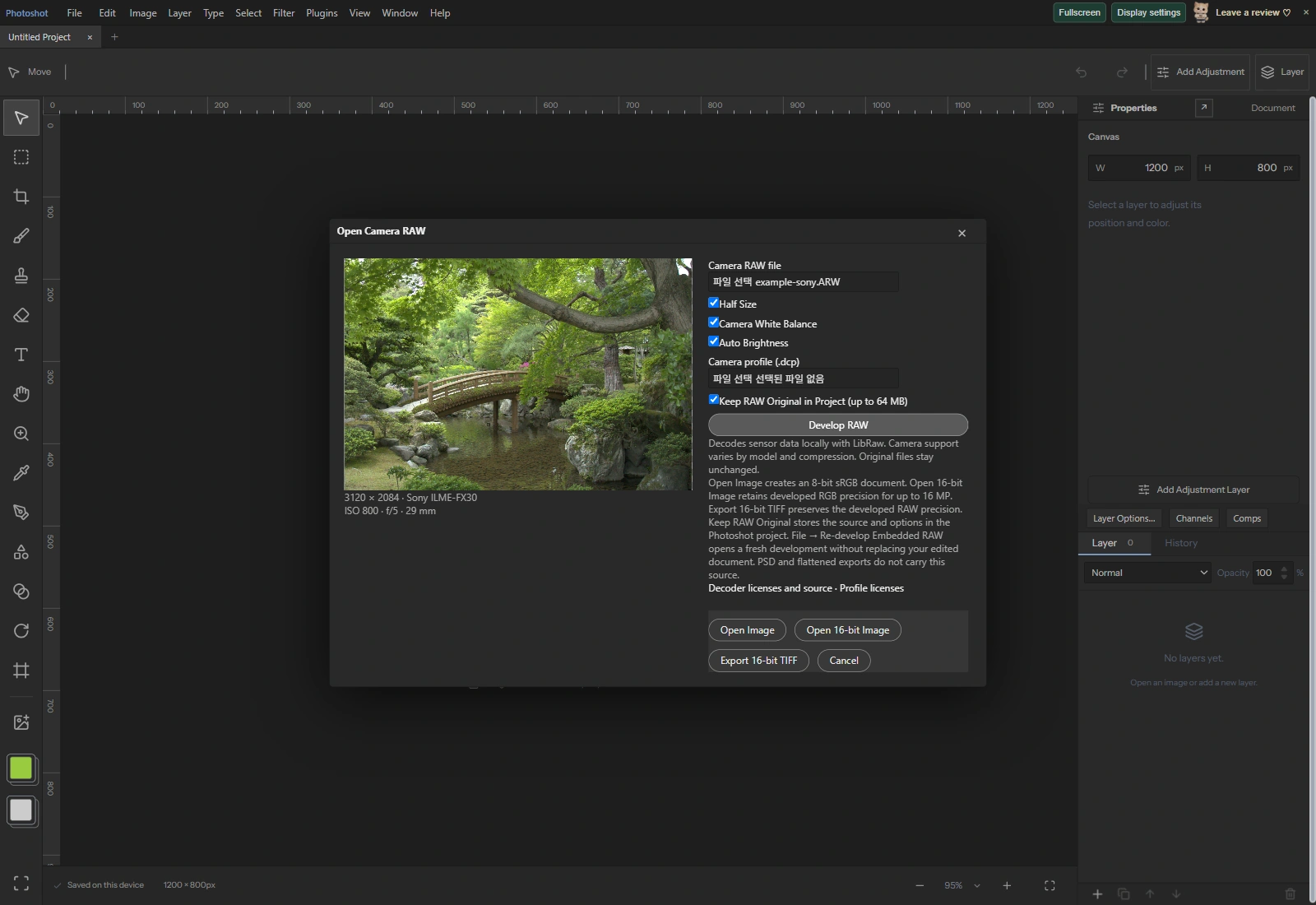This screenshot has height=905, width=1316.
Task: Select the Eyedropper tool
Action: [21, 473]
